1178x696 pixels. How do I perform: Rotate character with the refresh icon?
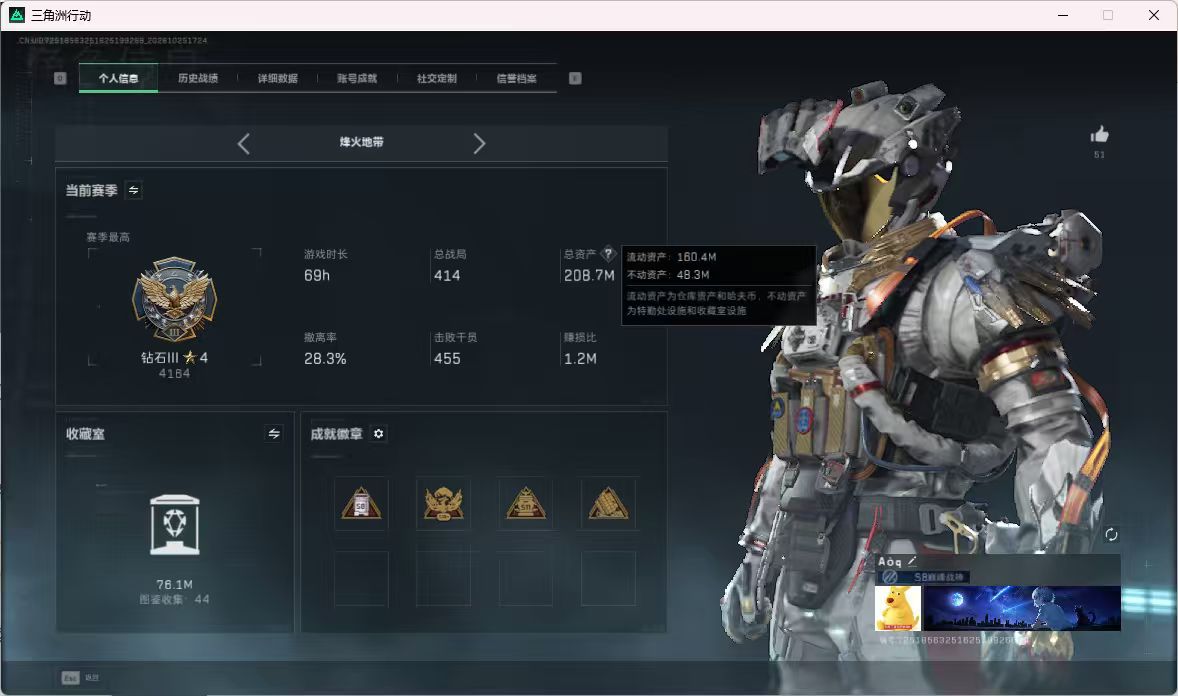(x=1111, y=534)
